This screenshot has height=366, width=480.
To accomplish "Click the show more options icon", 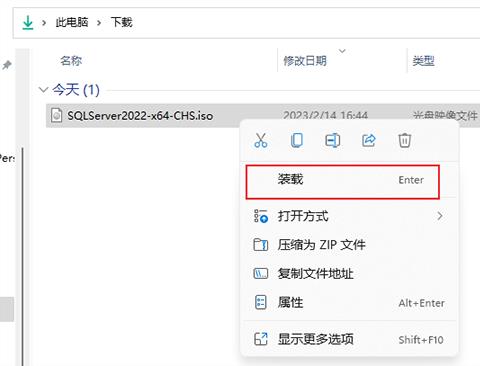I will point(261,339).
